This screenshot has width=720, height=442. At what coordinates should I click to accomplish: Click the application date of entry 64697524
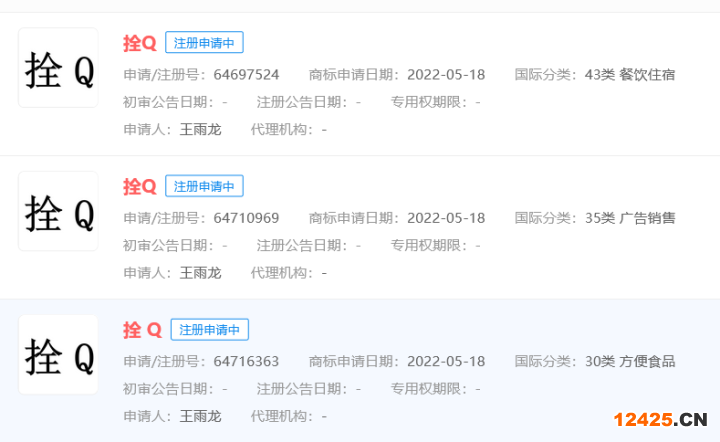click(446, 75)
